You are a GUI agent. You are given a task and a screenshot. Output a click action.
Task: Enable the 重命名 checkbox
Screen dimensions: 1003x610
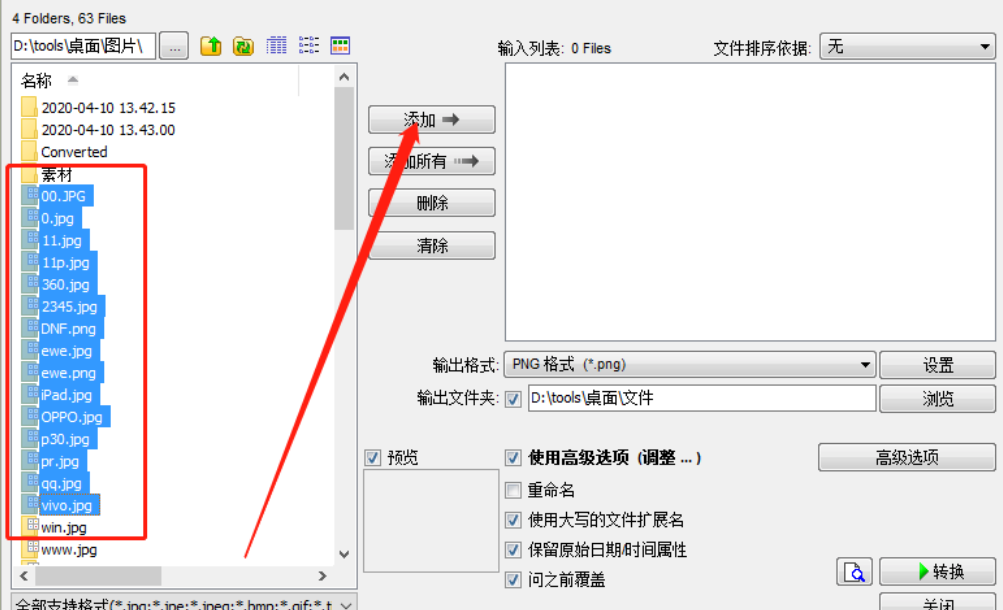tap(513, 490)
